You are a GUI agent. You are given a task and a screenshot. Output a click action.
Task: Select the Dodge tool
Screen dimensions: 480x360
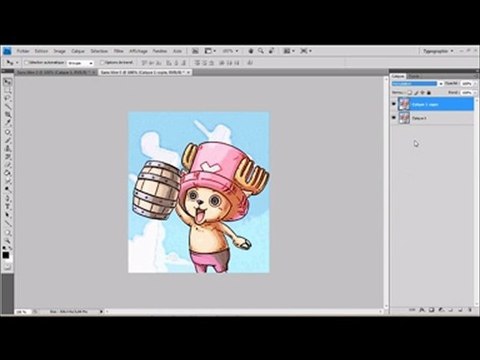pos(7,189)
